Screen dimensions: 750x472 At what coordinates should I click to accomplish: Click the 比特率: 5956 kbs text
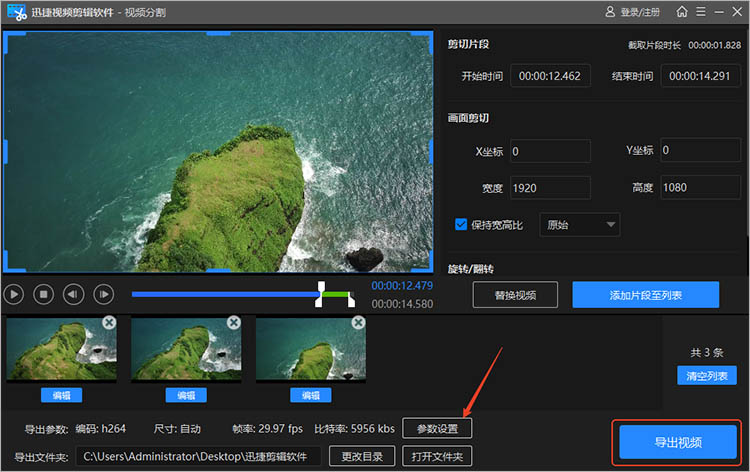tap(354, 428)
